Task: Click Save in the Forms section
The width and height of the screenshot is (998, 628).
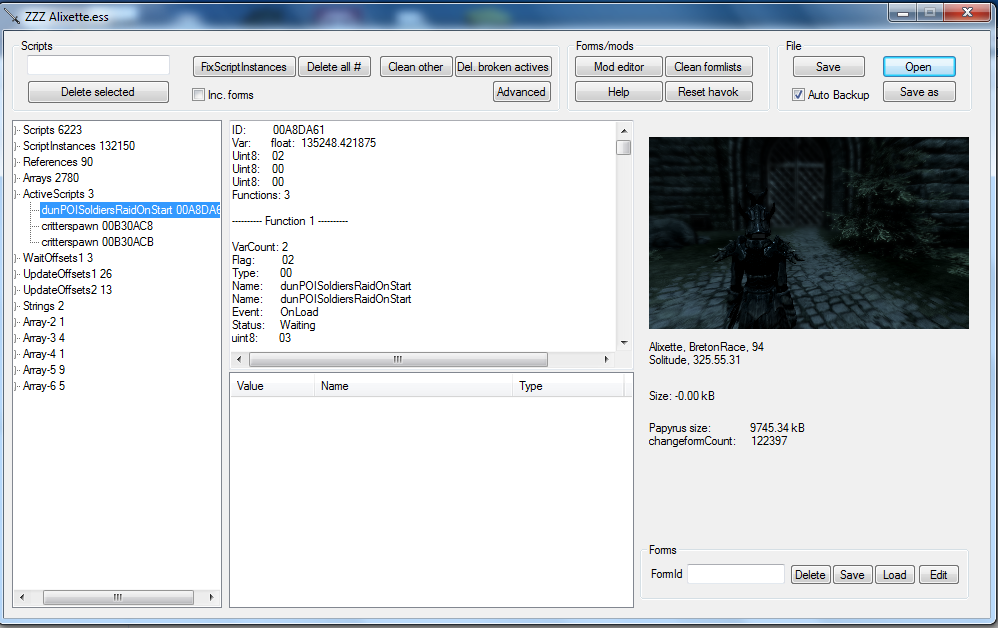Action: coord(852,575)
